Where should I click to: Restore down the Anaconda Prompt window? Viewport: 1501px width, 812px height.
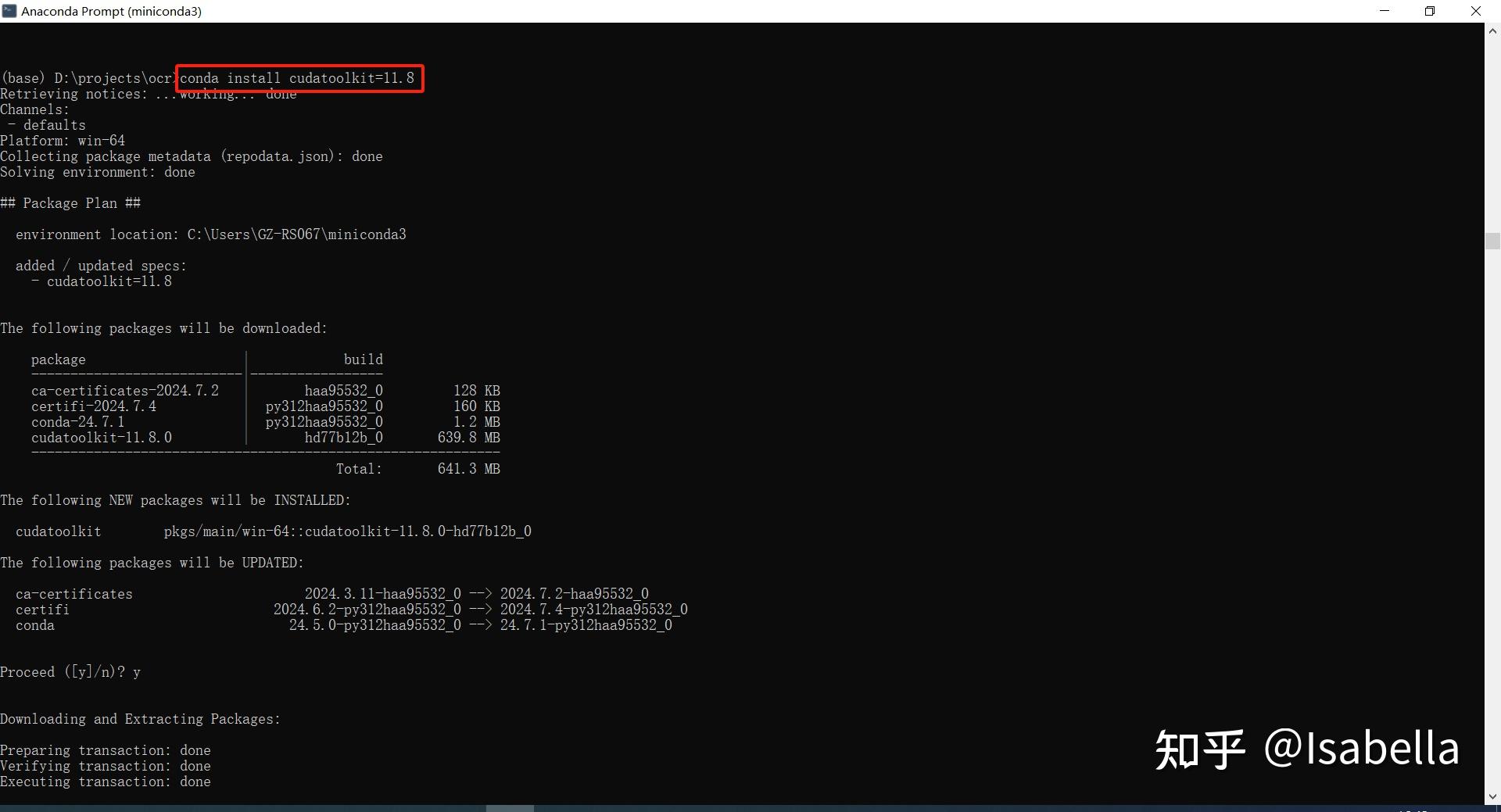[1430, 11]
